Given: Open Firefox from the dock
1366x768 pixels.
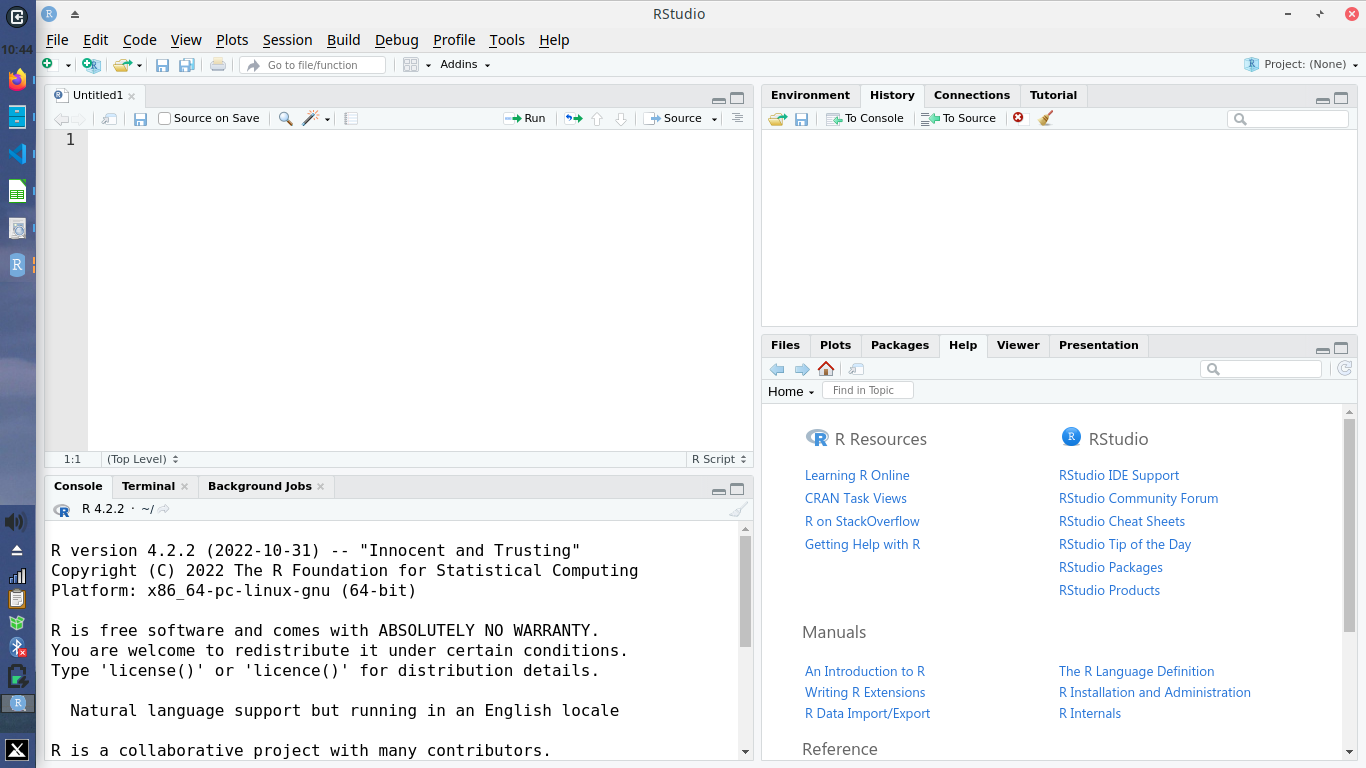Looking at the screenshot, I should [17, 80].
